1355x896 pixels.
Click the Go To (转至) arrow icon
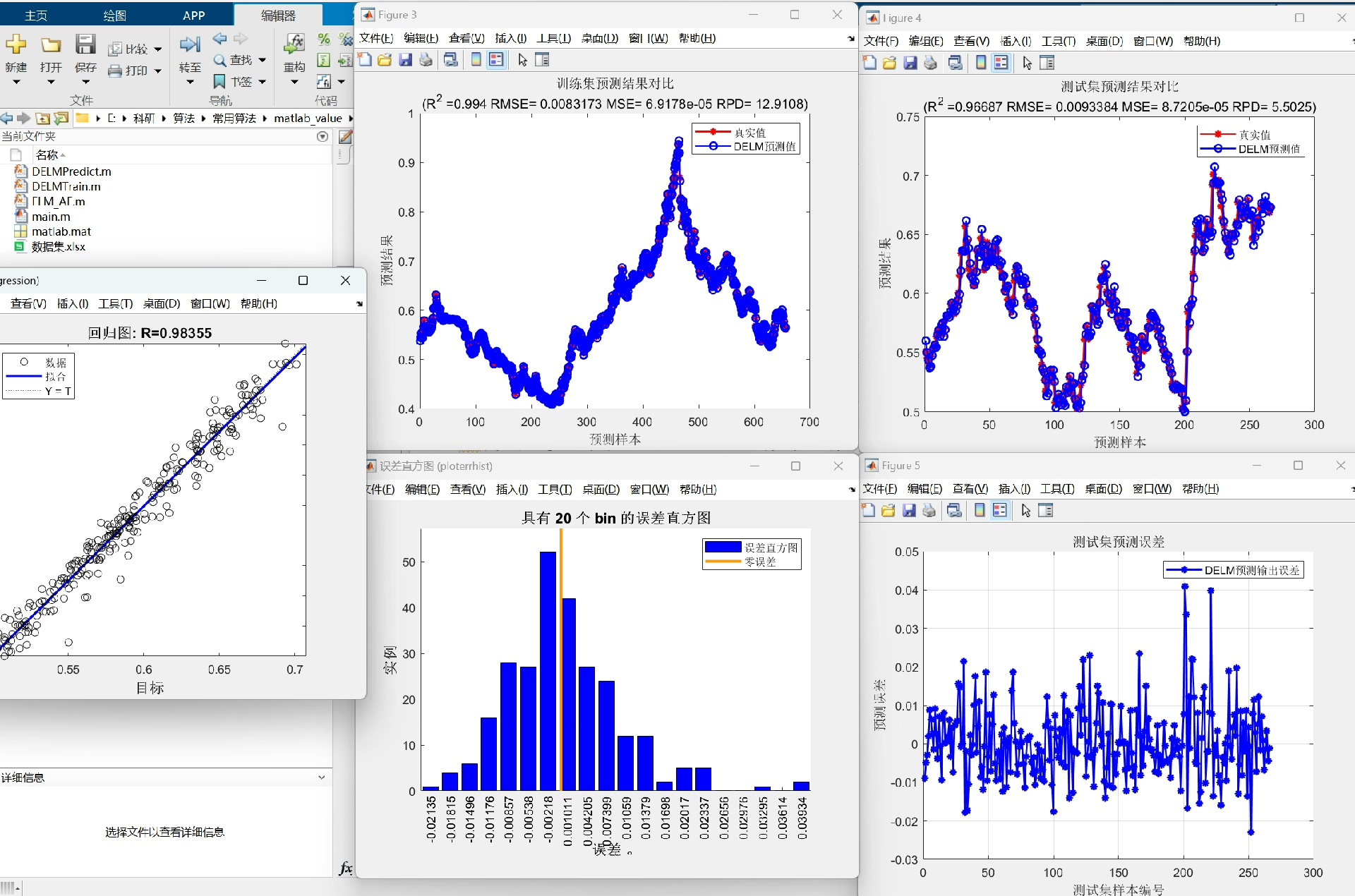(189, 45)
